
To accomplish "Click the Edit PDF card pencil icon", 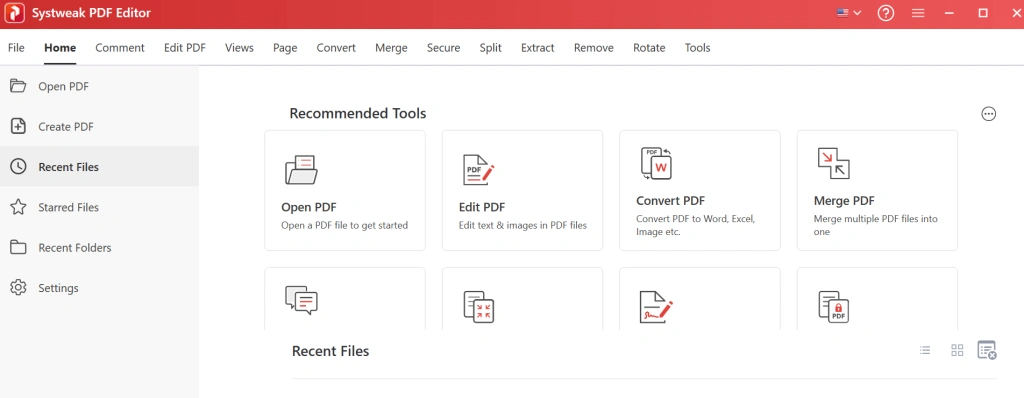I will click(479, 169).
